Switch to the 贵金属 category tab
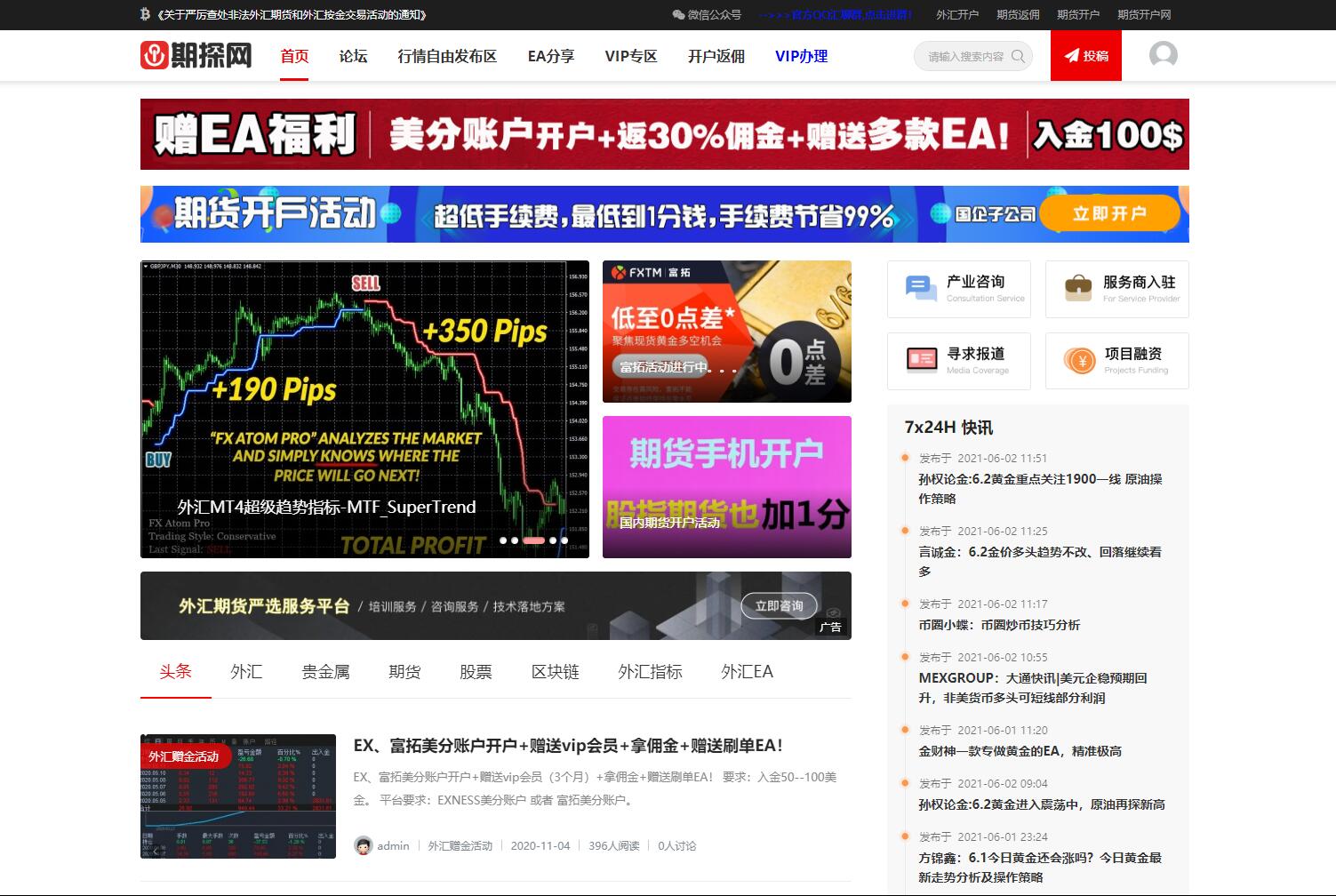This screenshot has width=1336, height=896. (x=325, y=671)
